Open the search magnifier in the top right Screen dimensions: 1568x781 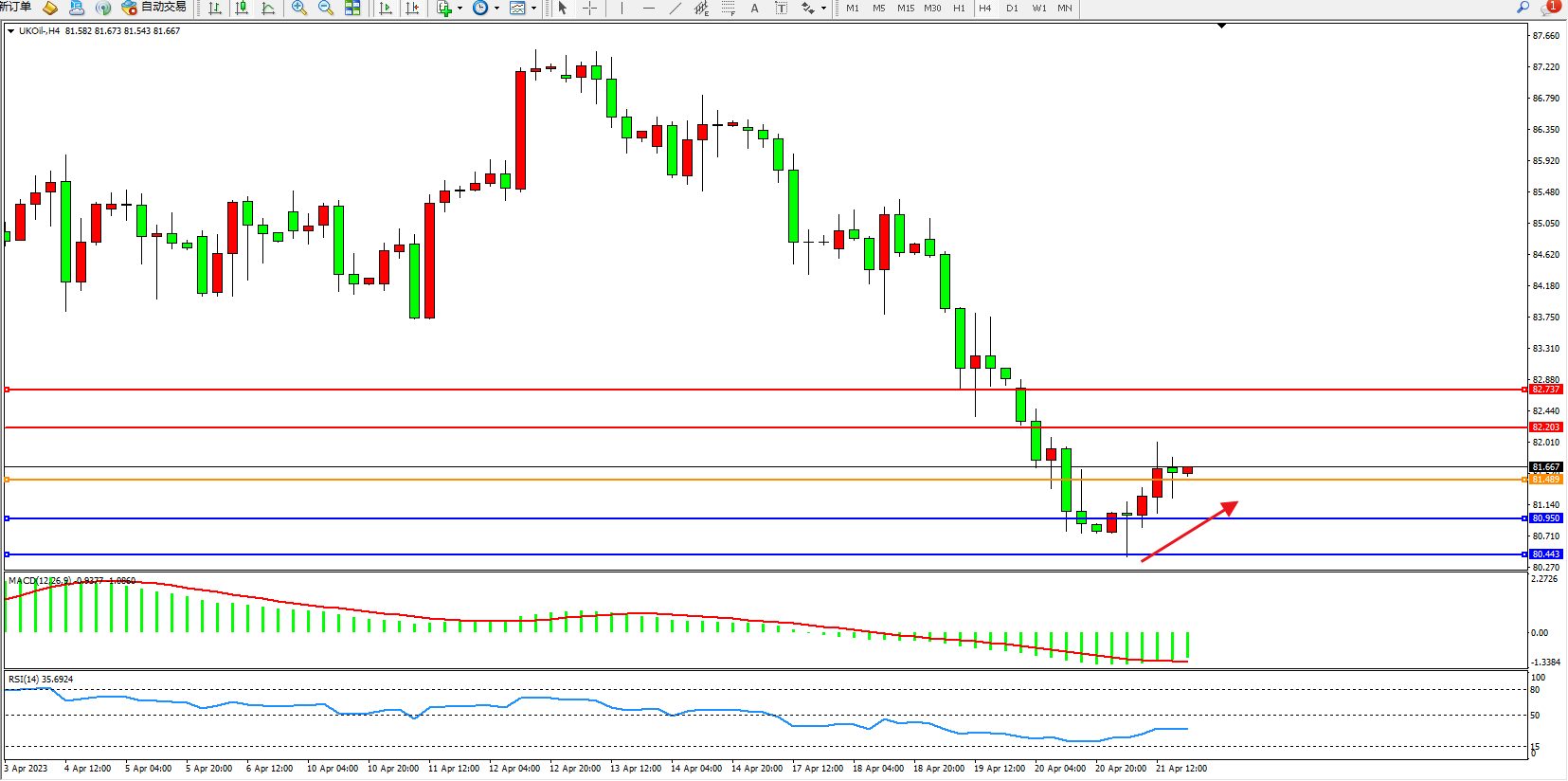[1523, 8]
